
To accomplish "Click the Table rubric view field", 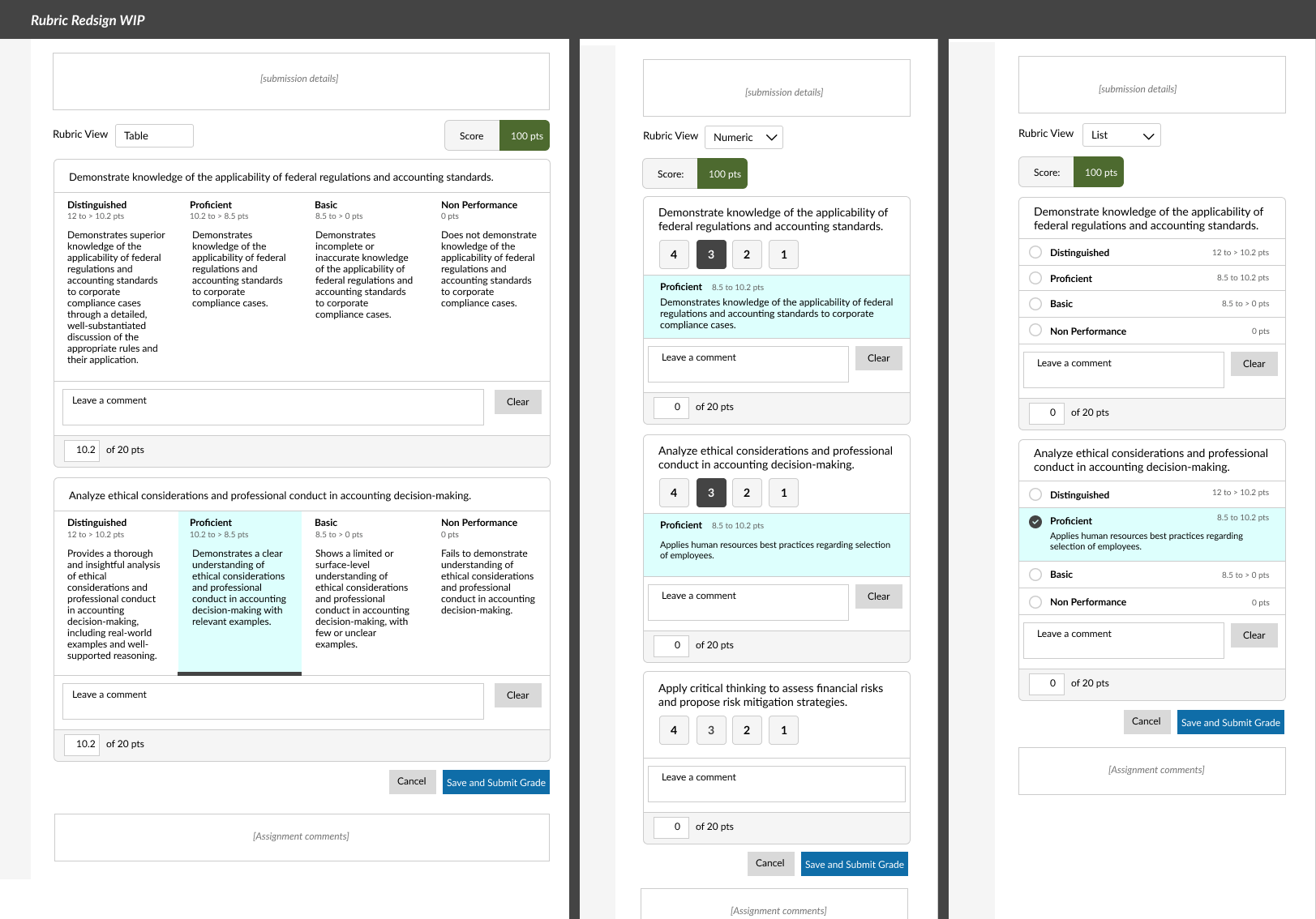I will click(x=154, y=135).
